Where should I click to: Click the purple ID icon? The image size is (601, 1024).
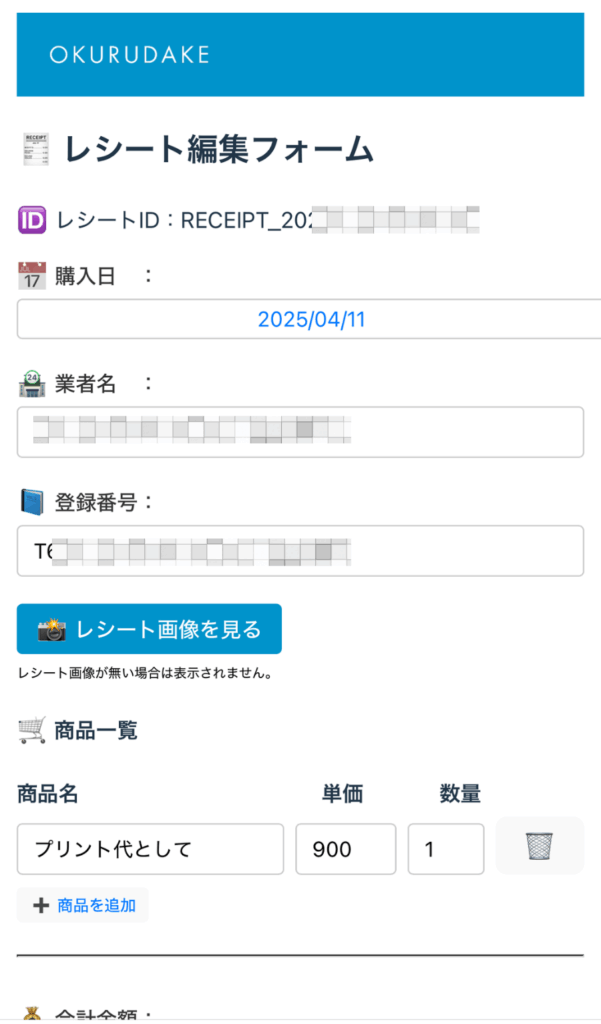point(32,220)
